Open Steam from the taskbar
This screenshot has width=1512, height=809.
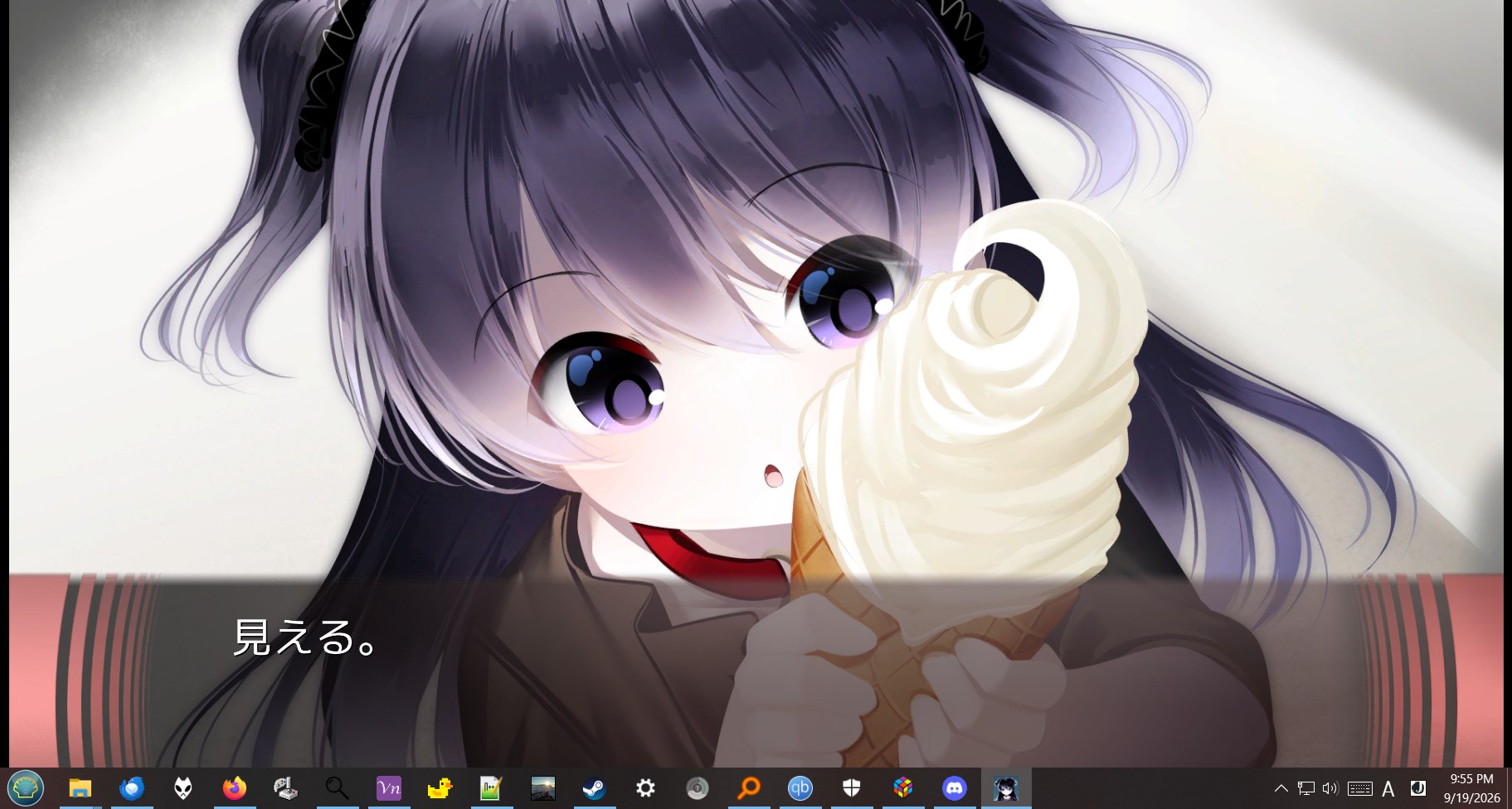(593, 787)
